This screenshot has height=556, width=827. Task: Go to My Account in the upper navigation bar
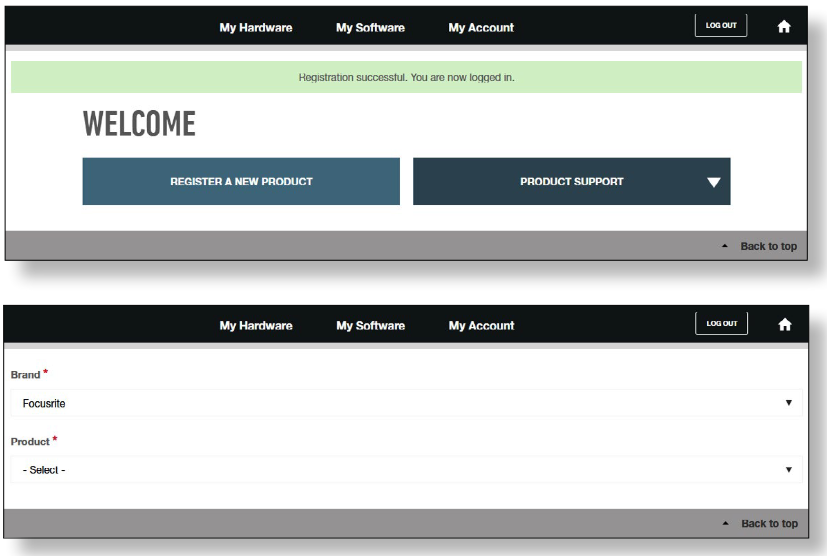(481, 28)
